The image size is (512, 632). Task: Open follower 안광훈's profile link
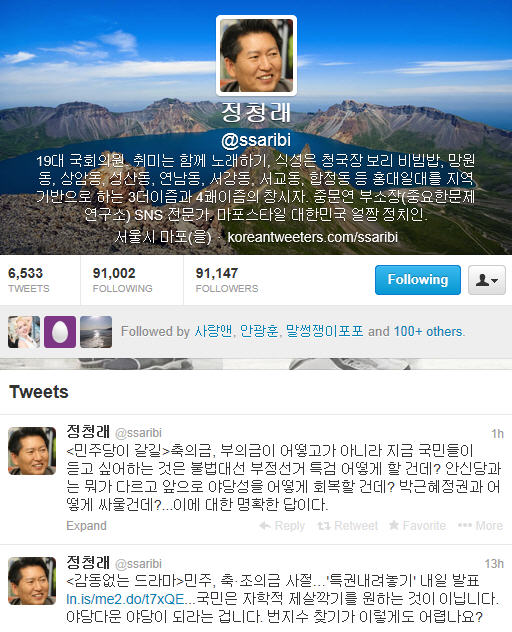click(259, 331)
